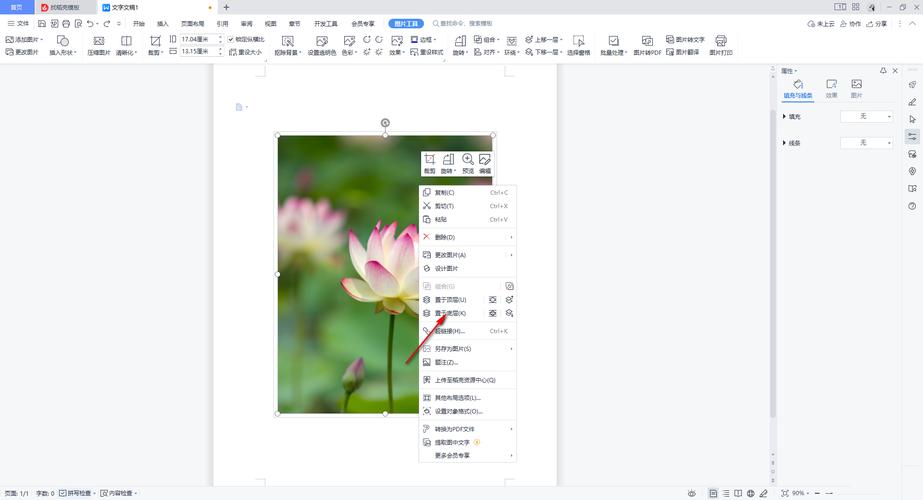Select Format Object (设置对象格式) entry

point(467,411)
